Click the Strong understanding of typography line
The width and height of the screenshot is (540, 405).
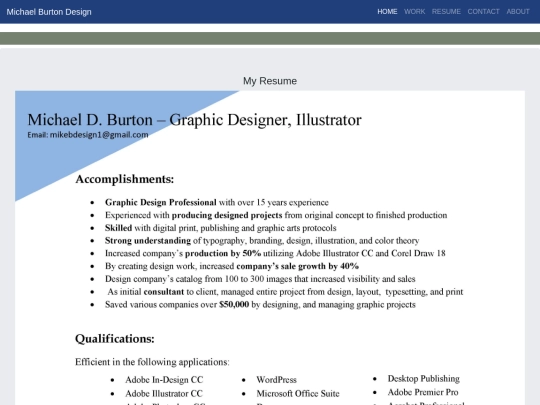(x=262, y=241)
